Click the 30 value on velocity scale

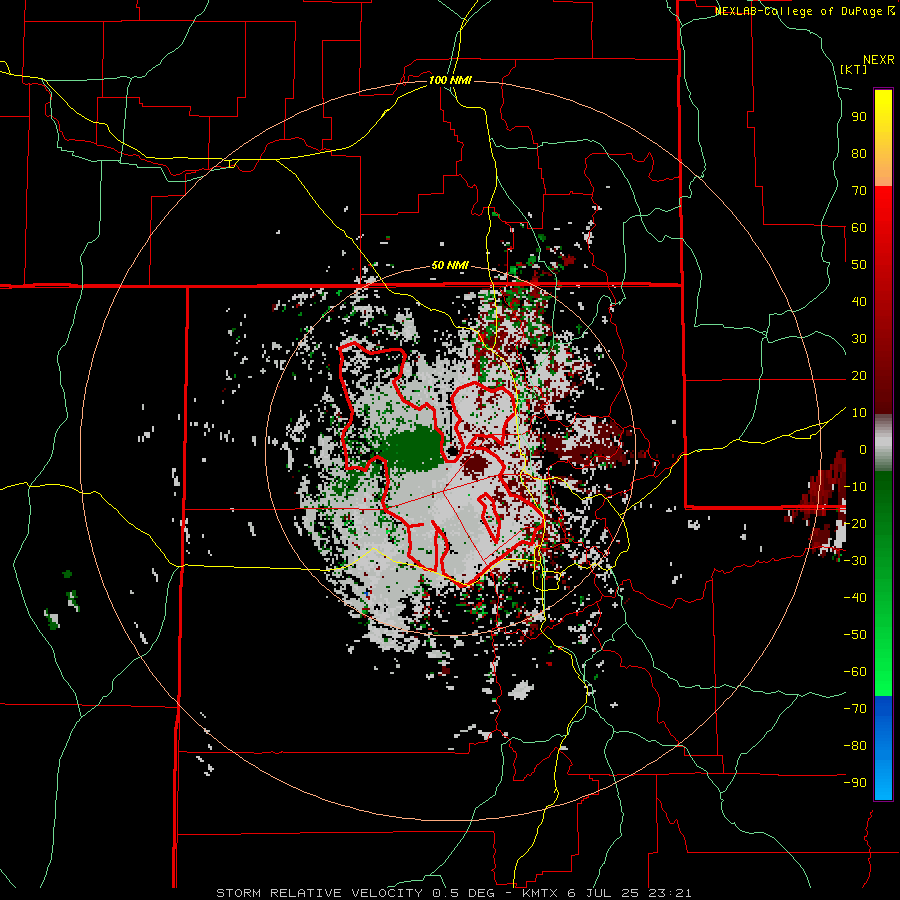point(859,339)
